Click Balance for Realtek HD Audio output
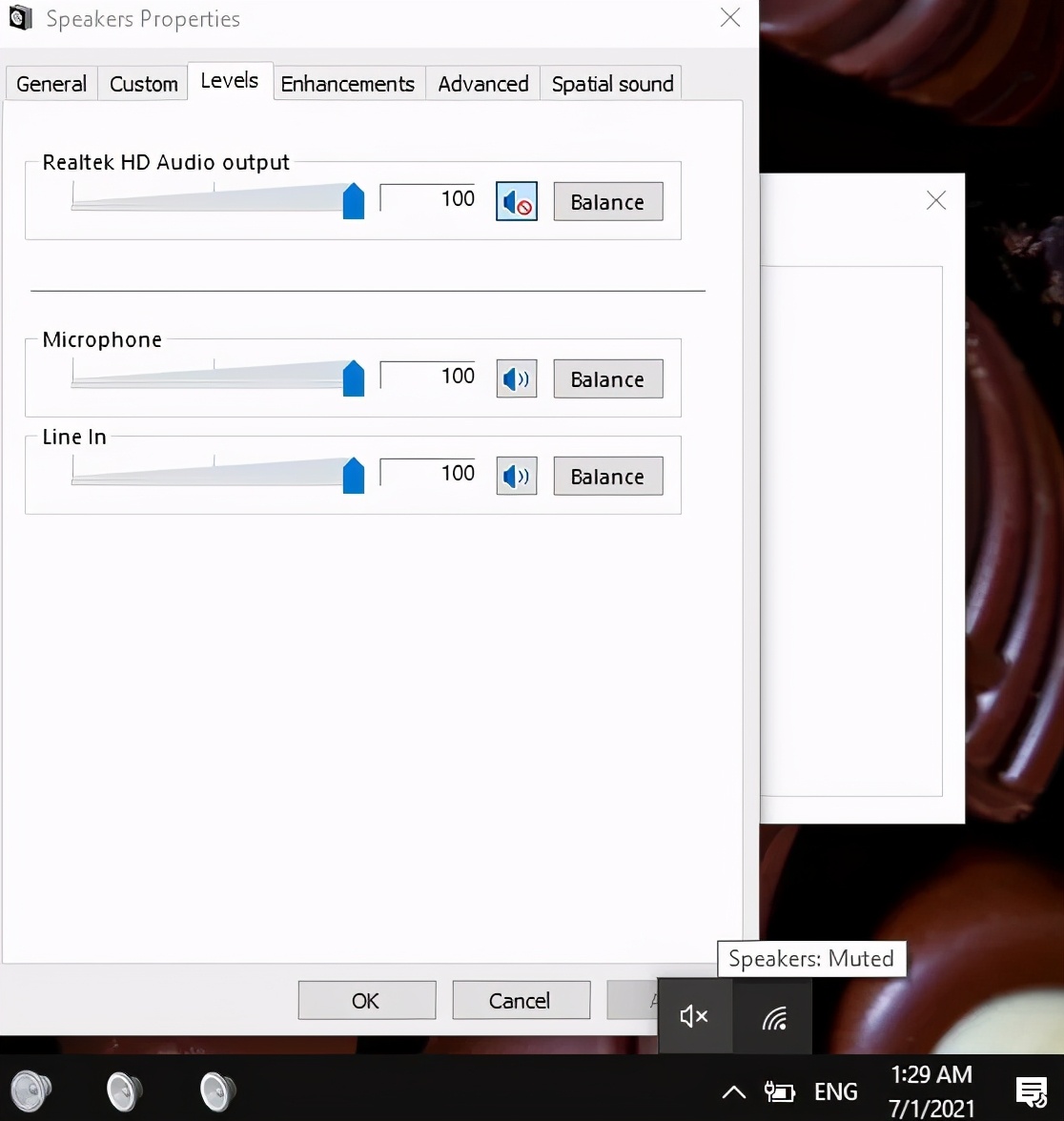 607,201
